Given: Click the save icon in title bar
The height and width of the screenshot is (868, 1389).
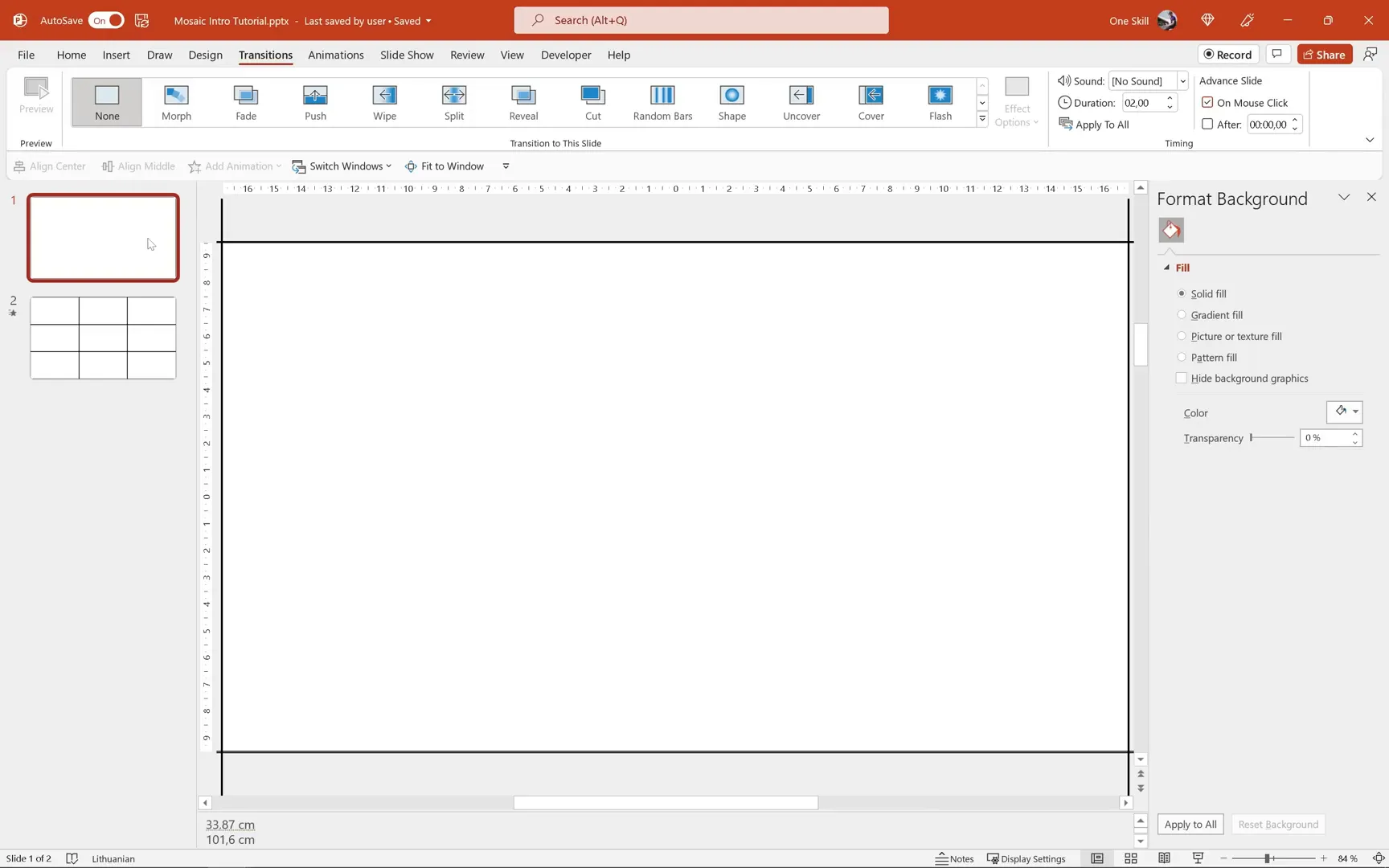Looking at the screenshot, I should coord(141,20).
